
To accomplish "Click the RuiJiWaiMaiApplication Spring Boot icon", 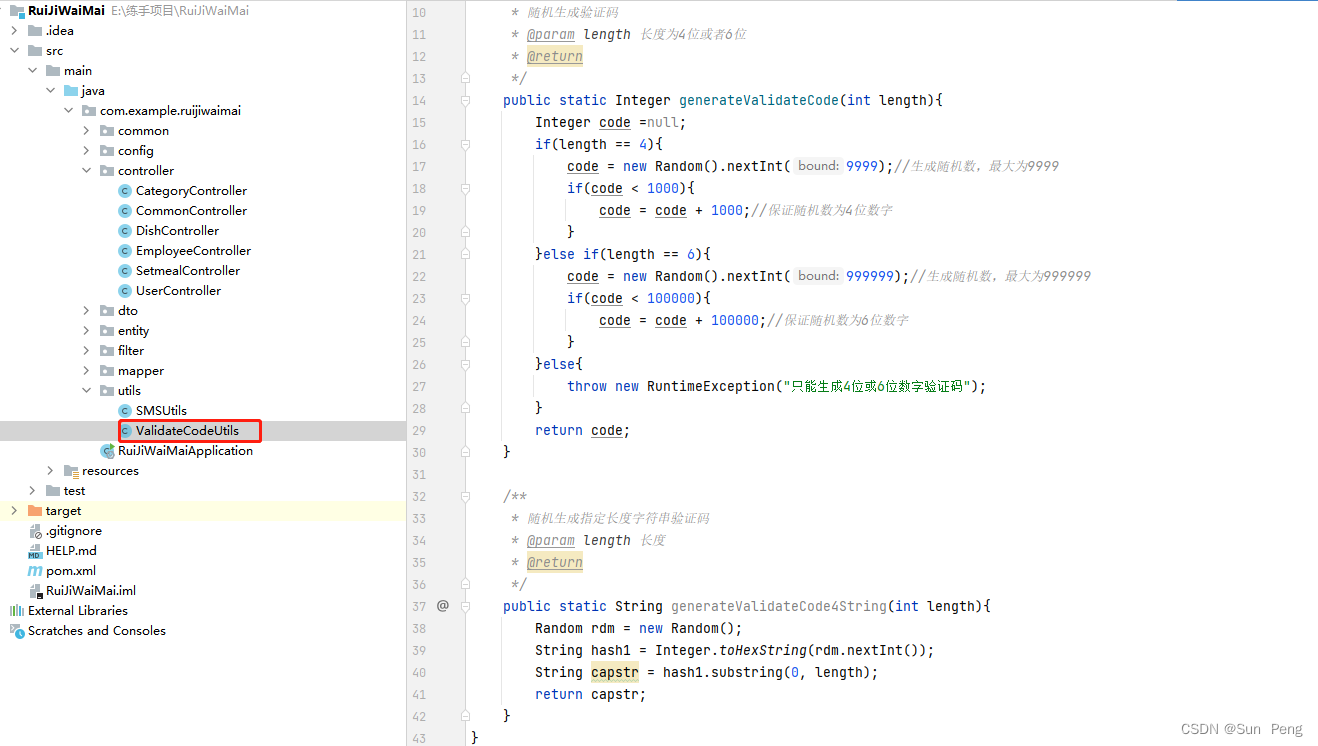I will coord(108,451).
